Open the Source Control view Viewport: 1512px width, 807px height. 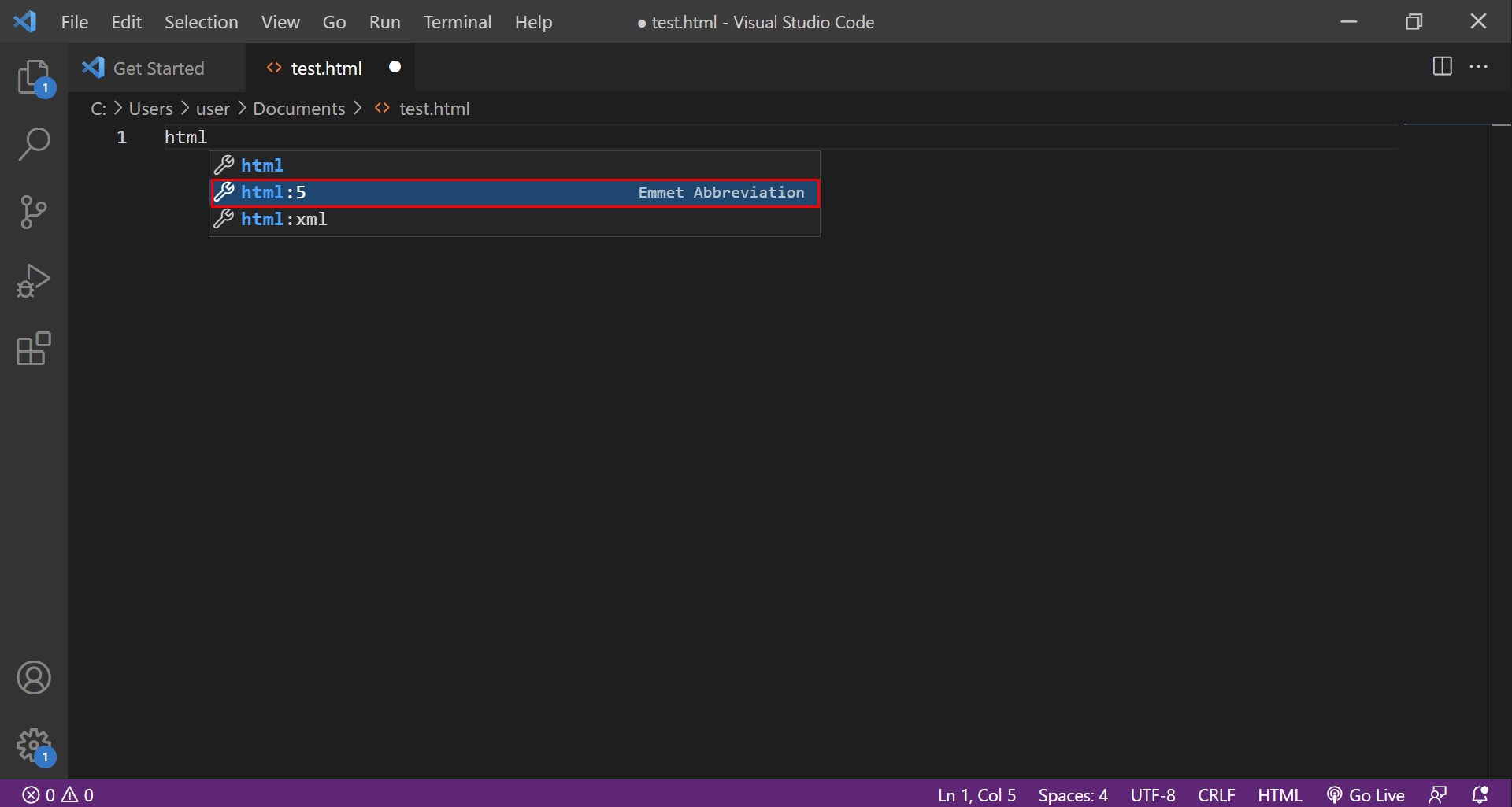coord(34,212)
